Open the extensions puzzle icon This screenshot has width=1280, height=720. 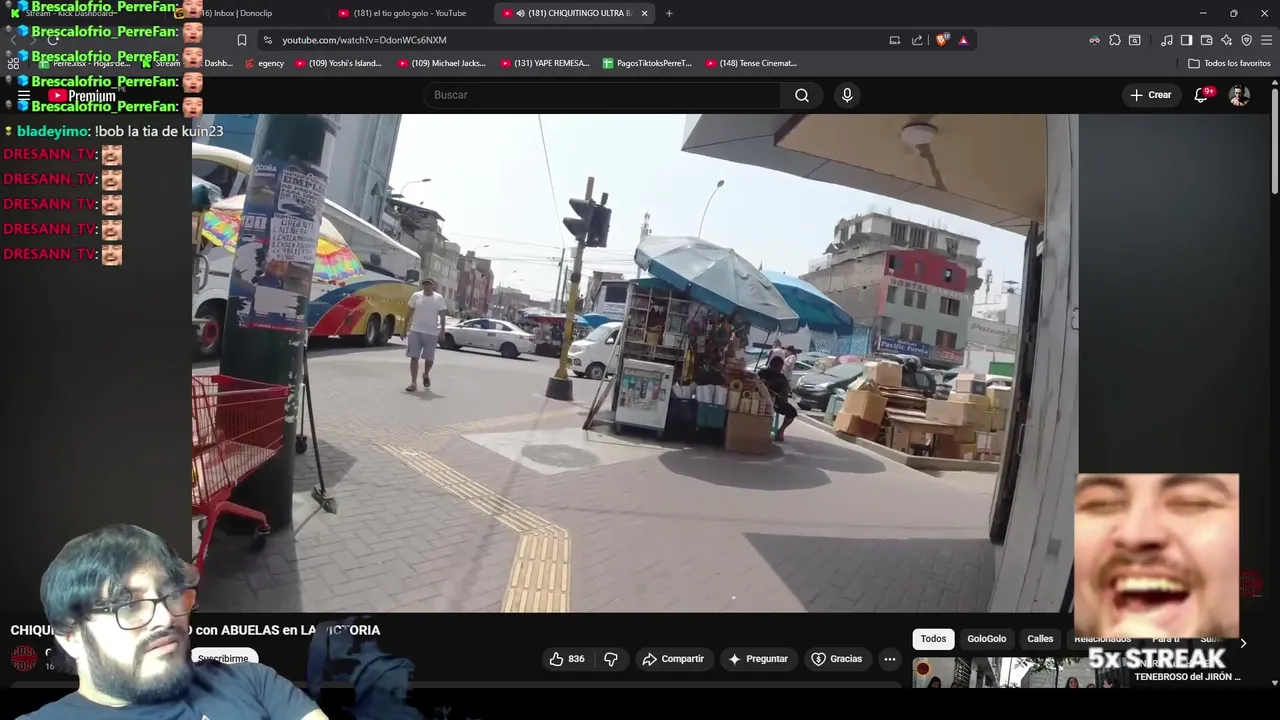[1114, 40]
